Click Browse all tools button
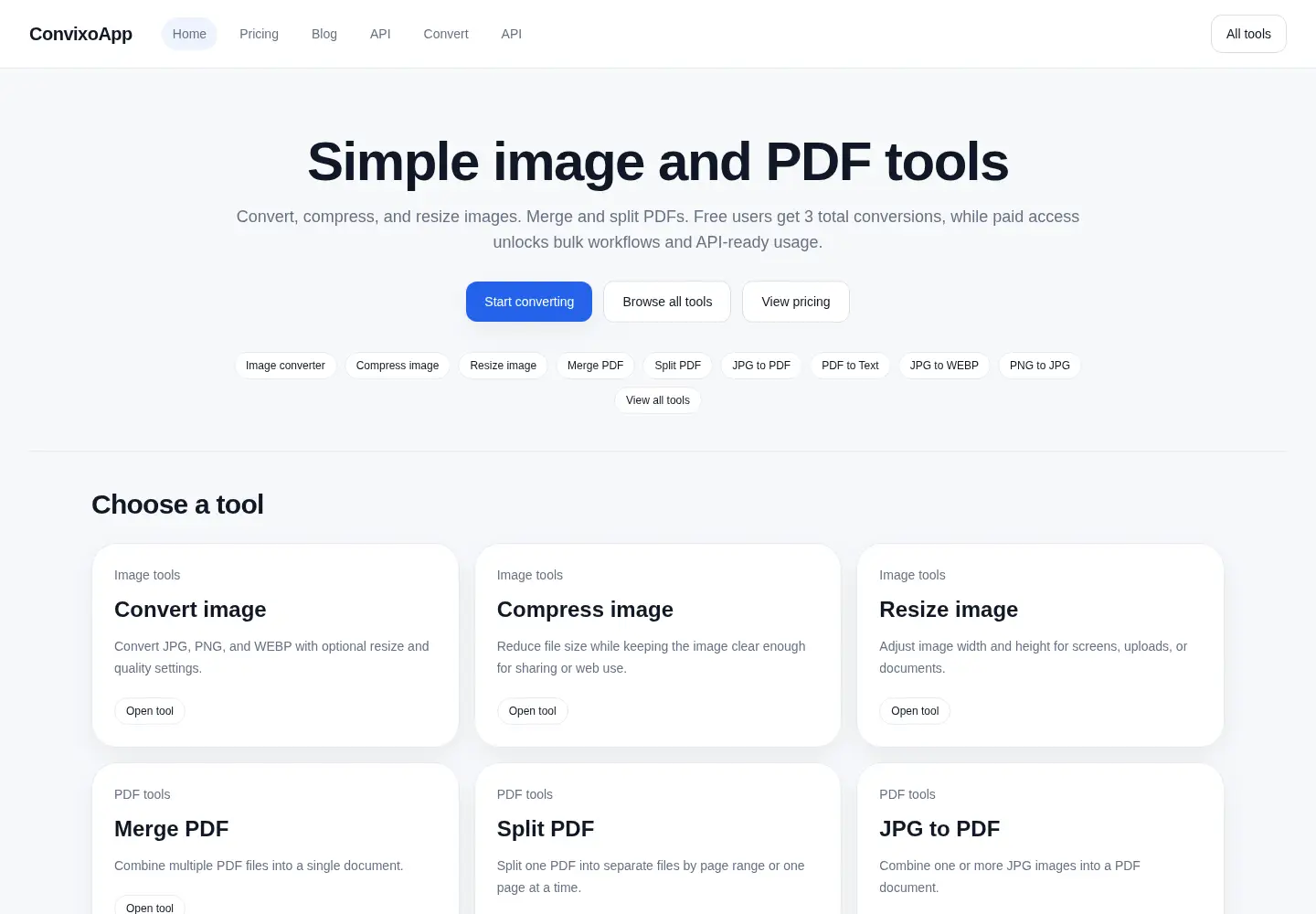This screenshot has height=914, width=1316. 667,302
